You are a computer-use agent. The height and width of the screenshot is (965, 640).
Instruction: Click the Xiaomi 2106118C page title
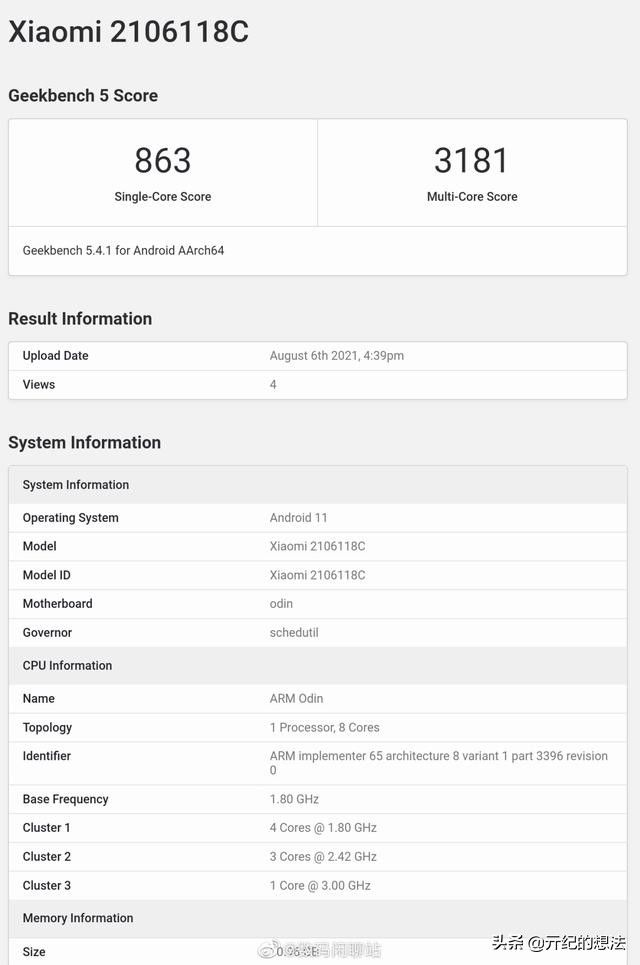pyautogui.click(x=128, y=32)
